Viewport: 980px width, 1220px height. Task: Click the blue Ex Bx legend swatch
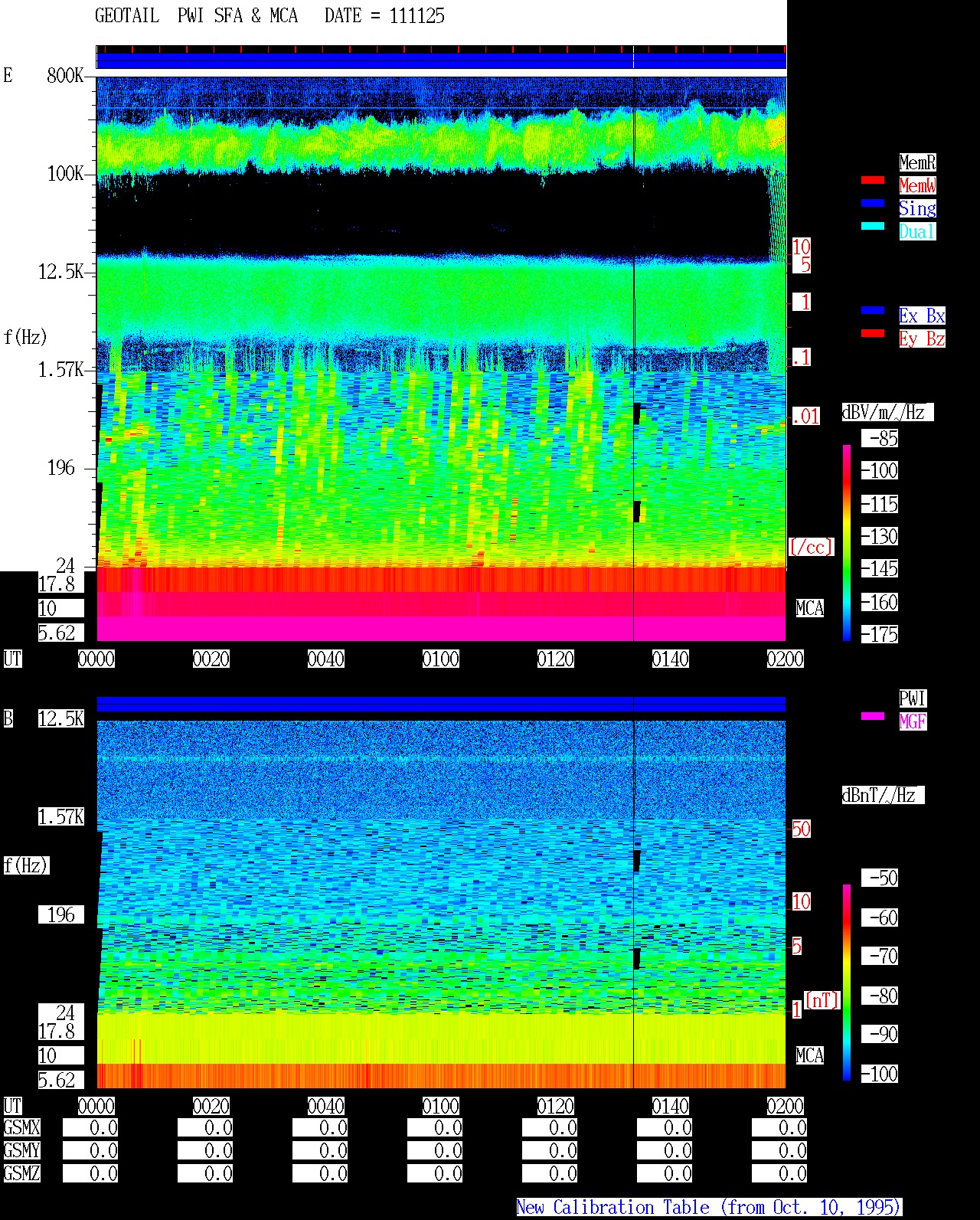(x=873, y=311)
